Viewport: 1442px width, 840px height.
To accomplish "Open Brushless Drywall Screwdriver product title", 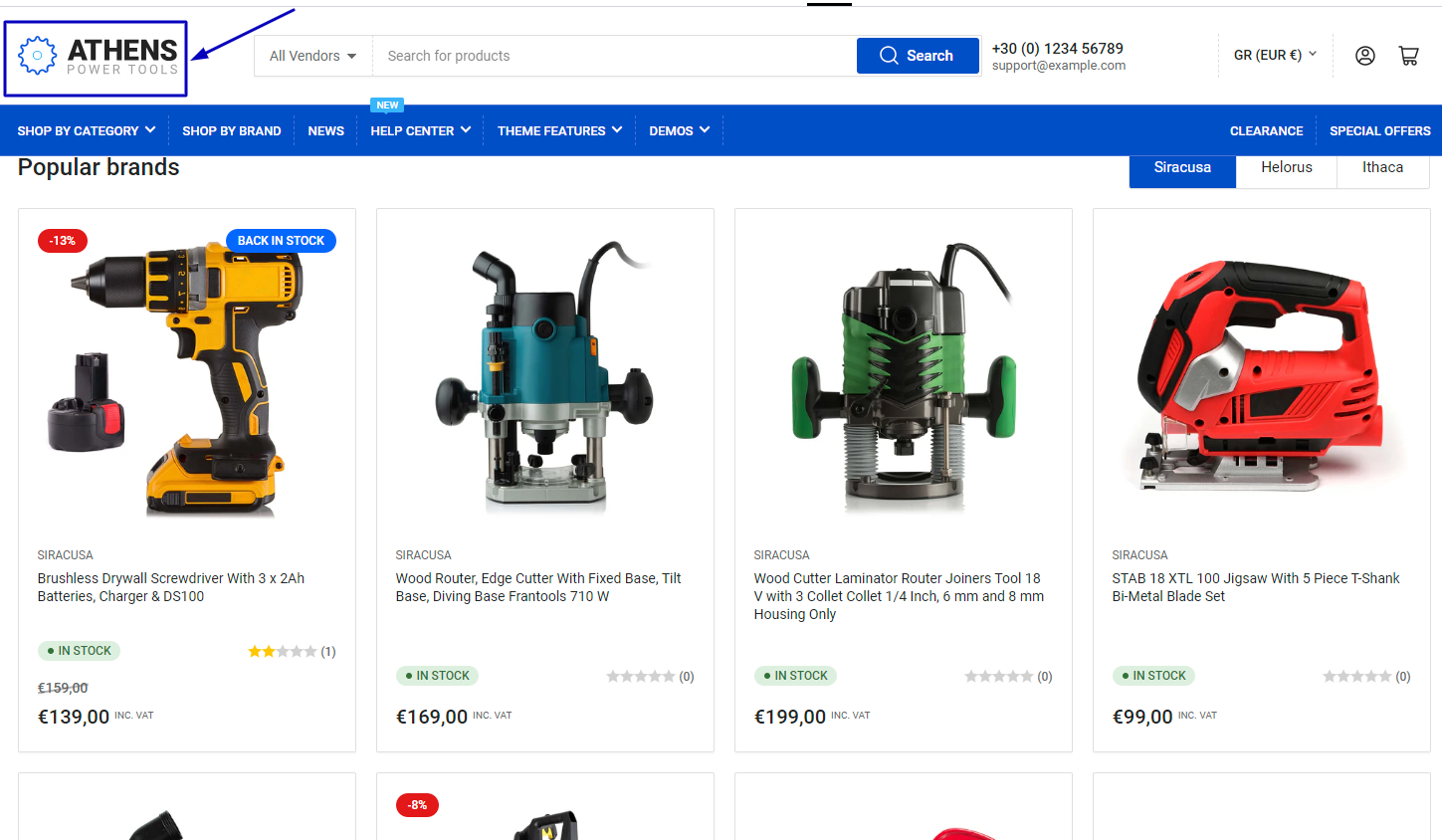I will click(x=171, y=587).
